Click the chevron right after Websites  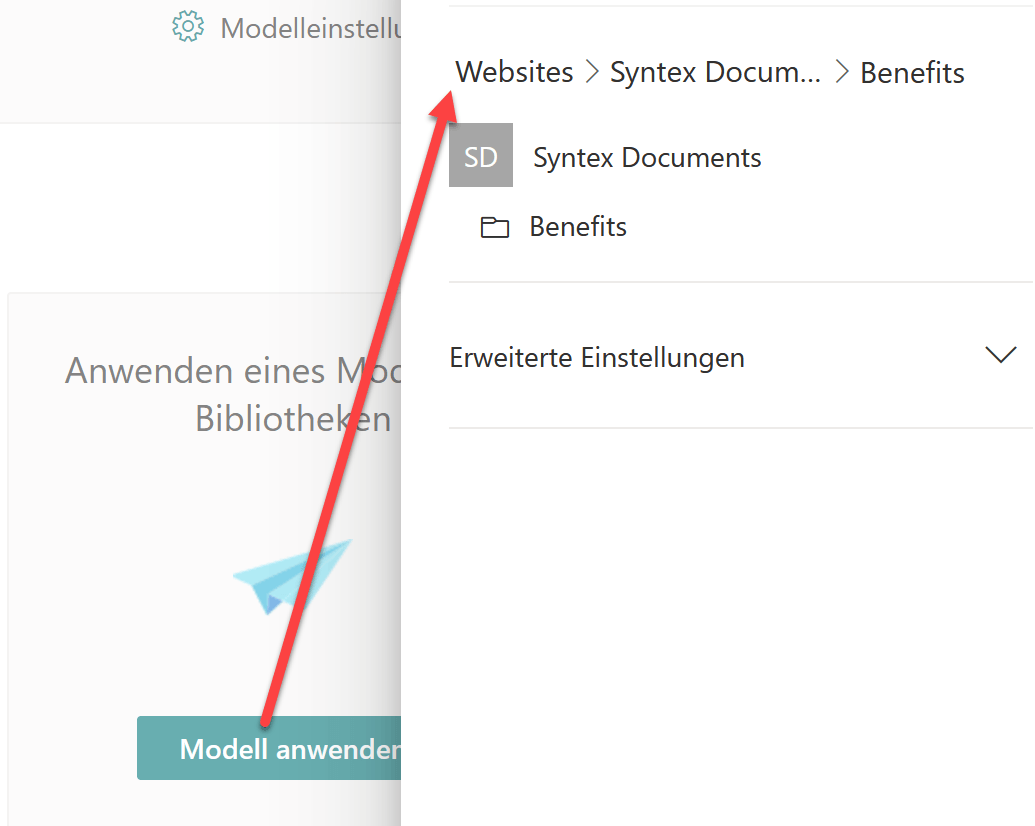coord(592,72)
